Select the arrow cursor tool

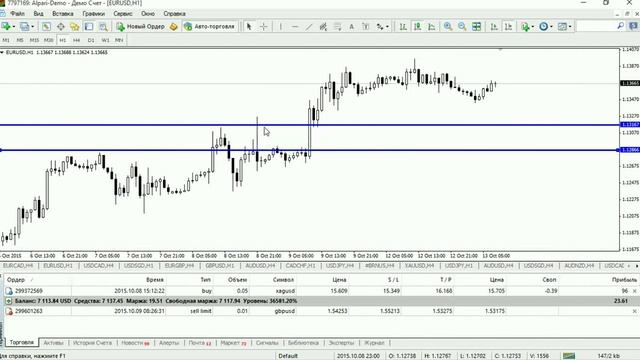pos(249,27)
